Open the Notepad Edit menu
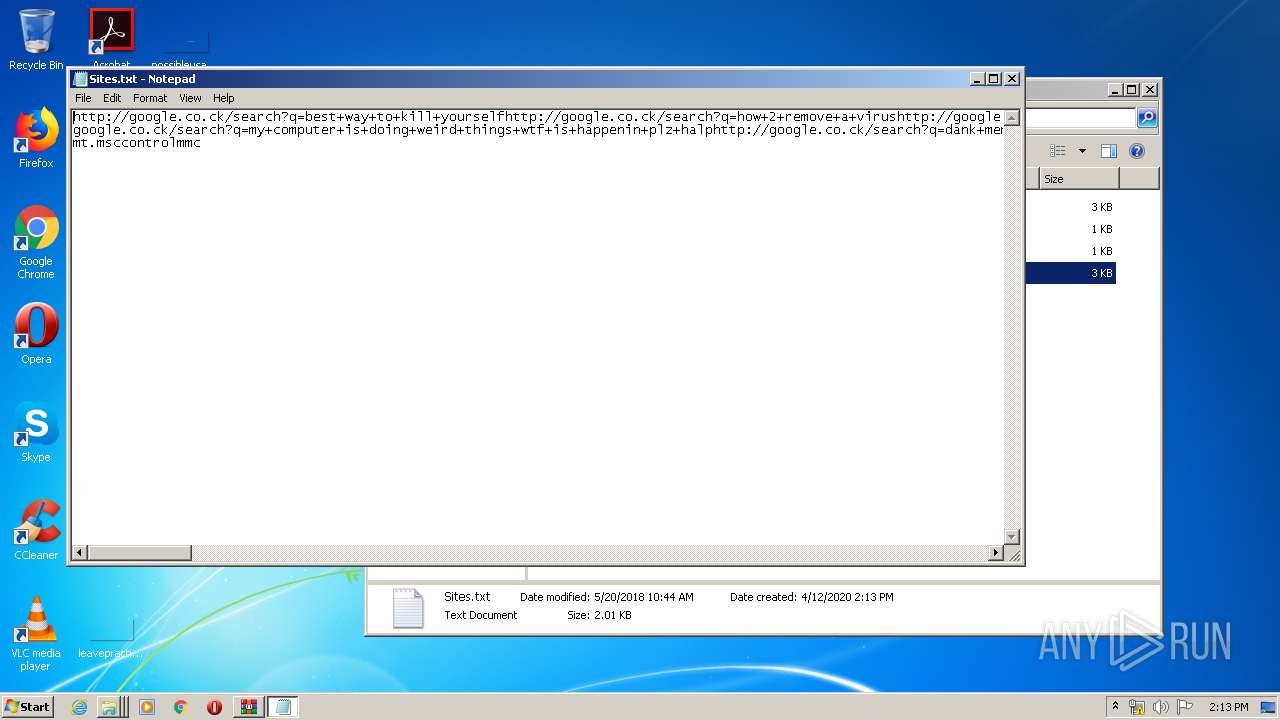Image resolution: width=1280 pixels, height=720 pixels. tap(112, 98)
